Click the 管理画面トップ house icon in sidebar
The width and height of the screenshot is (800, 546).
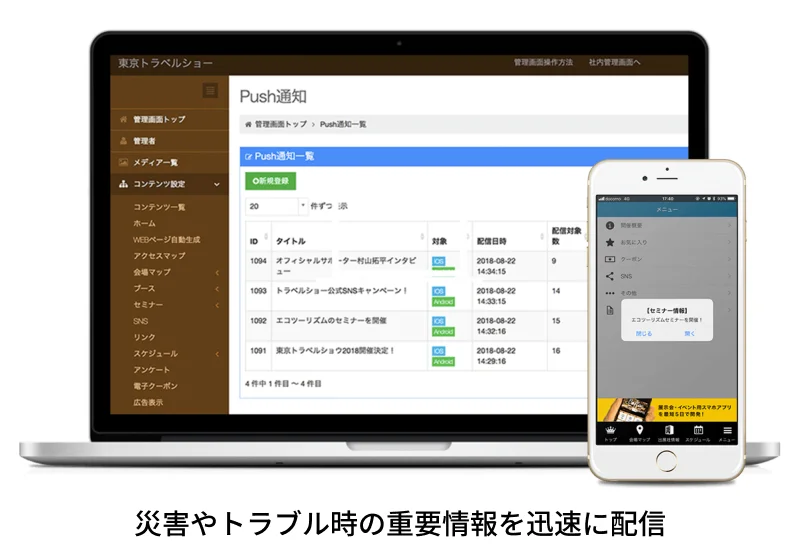(123, 119)
